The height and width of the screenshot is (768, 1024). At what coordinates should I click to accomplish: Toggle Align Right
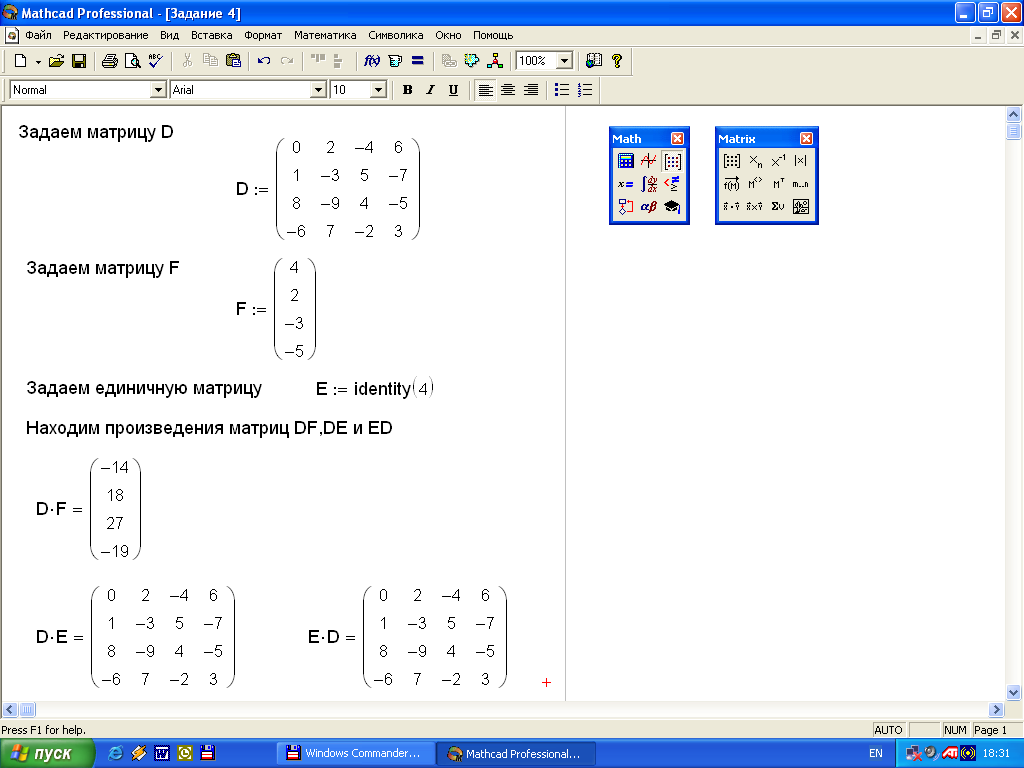(531, 90)
